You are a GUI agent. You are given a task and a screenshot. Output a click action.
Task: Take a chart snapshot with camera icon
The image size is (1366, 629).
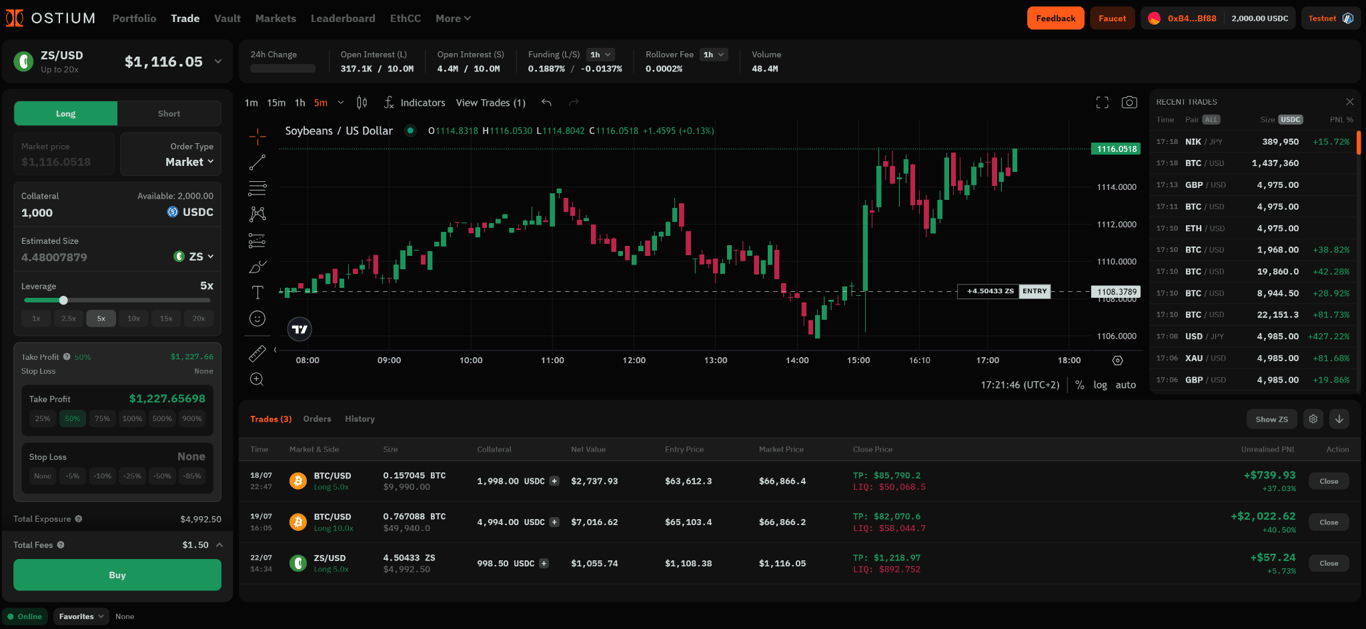click(x=1129, y=103)
